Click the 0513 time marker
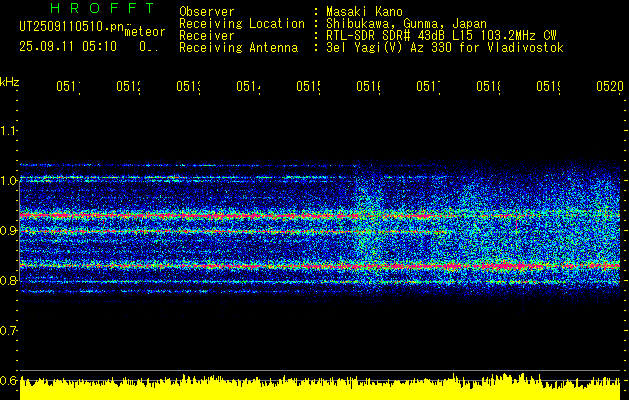 pos(189,87)
